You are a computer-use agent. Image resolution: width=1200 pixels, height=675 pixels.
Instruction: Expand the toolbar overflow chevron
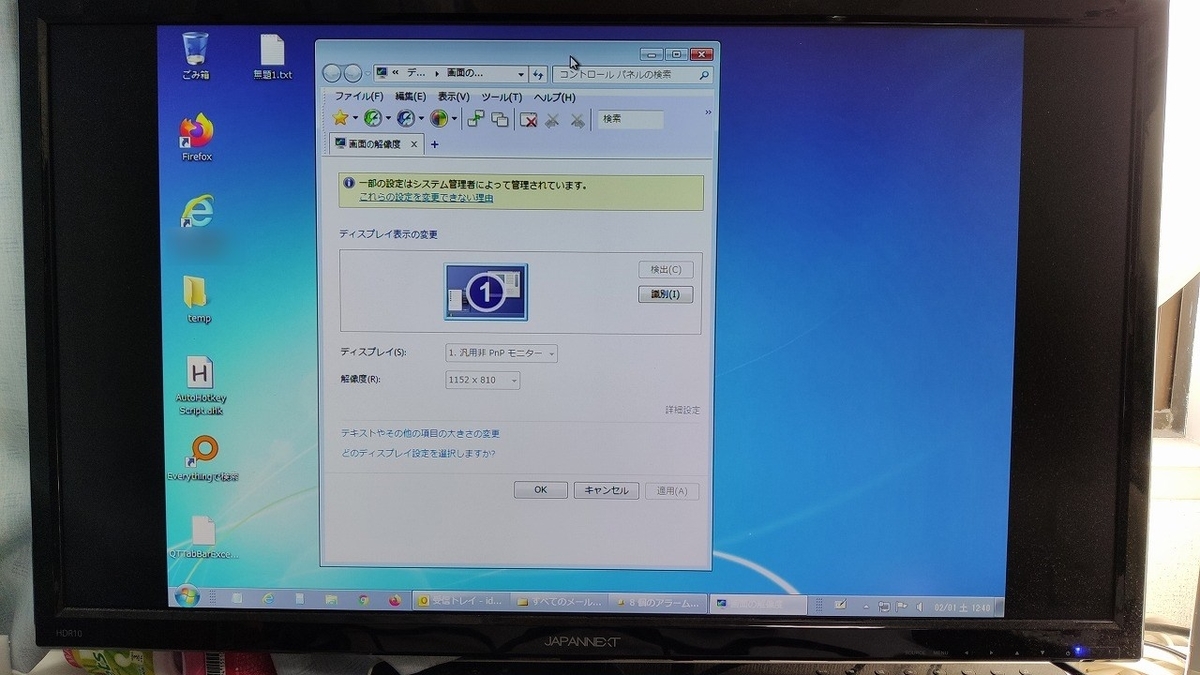(708, 112)
